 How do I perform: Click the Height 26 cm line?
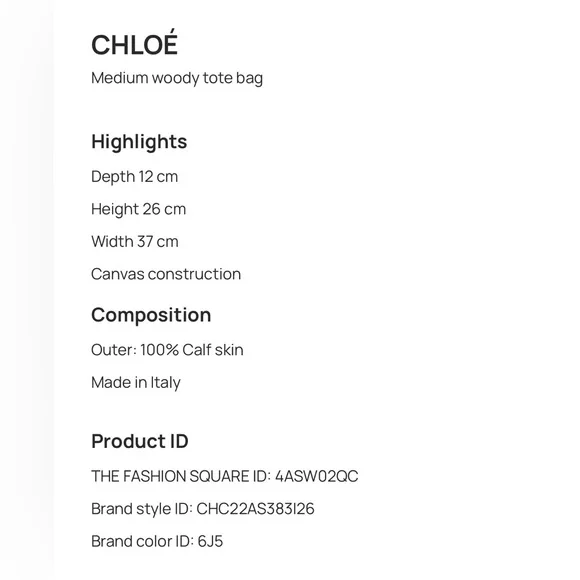click(138, 209)
